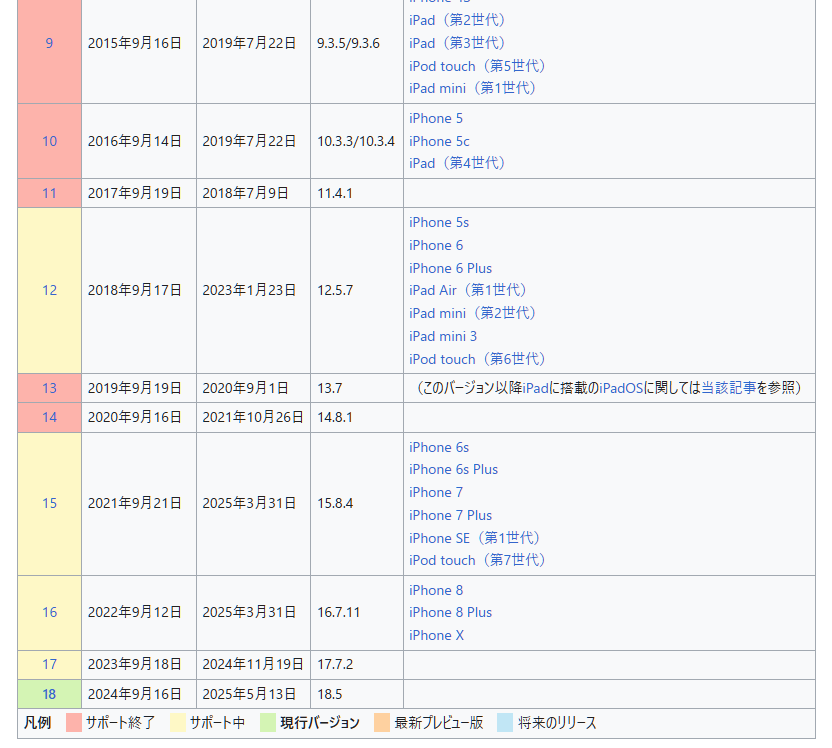Open the 当該記事 link
Image resolution: width=832 pixels, height=748 pixels.
[x=729, y=388]
